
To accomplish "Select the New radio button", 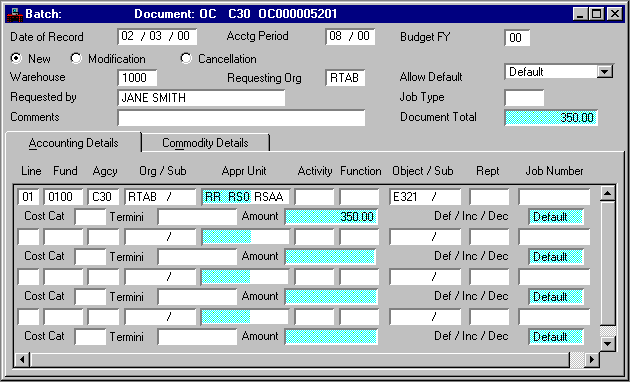I will pos(16,59).
